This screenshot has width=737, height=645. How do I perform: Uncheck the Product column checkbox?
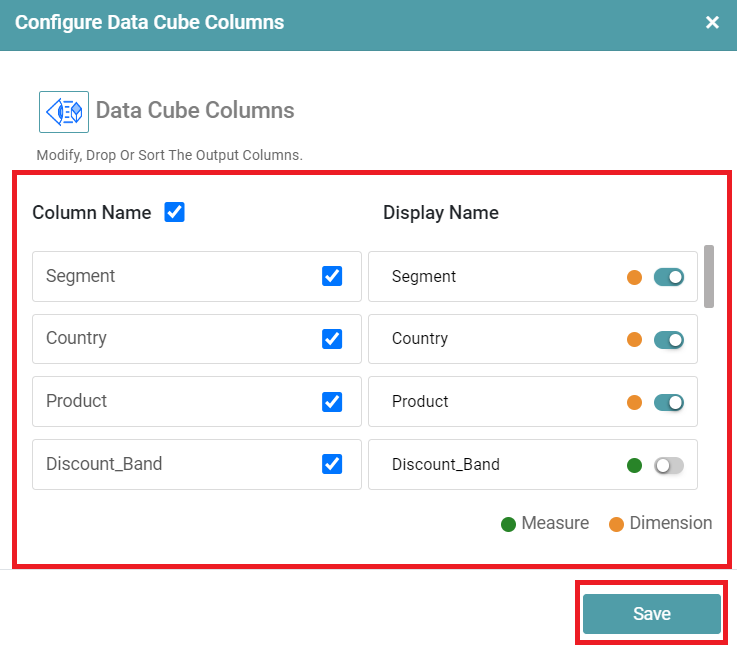pos(332,401)
